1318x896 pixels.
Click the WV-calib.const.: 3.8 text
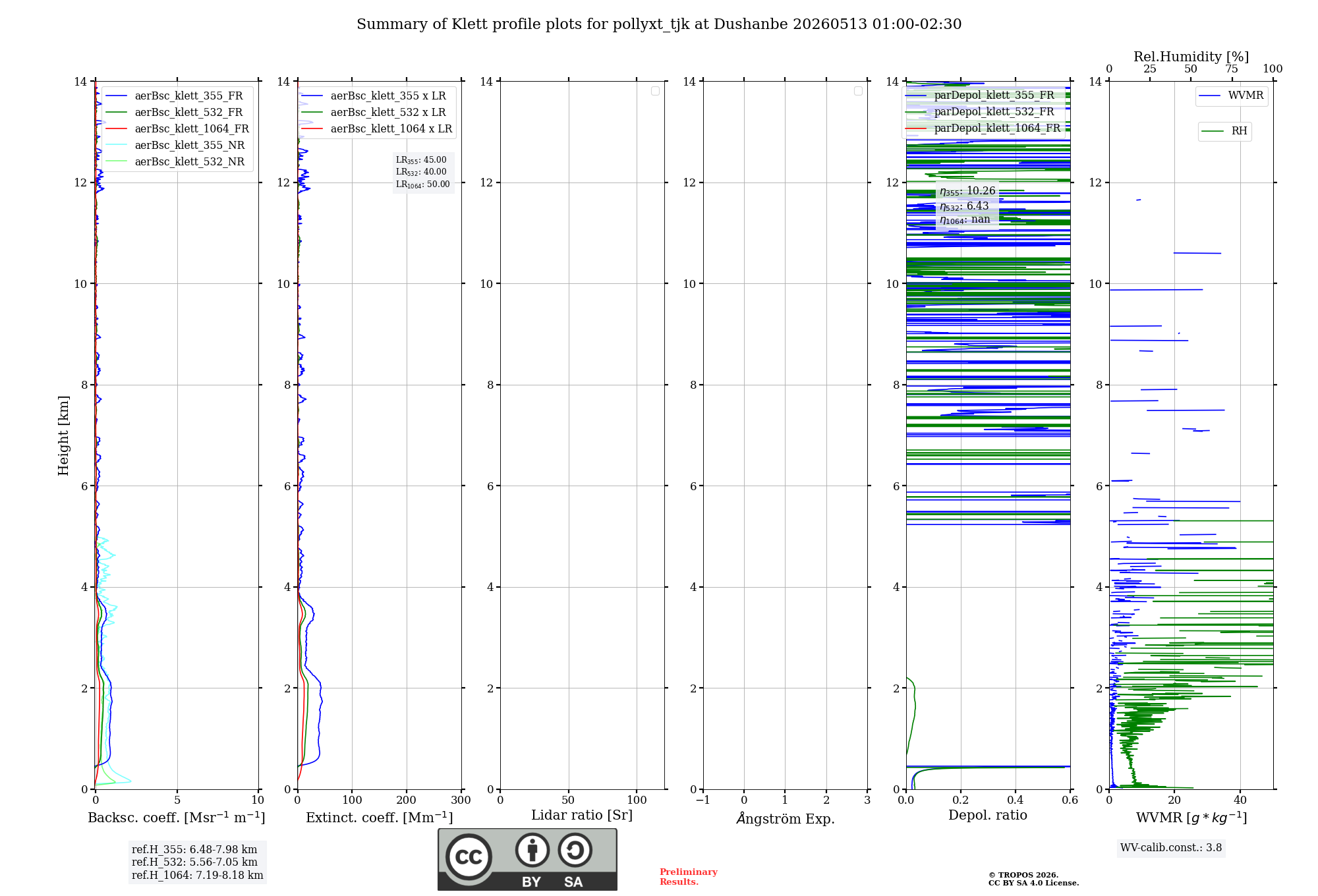(1171, 848)
